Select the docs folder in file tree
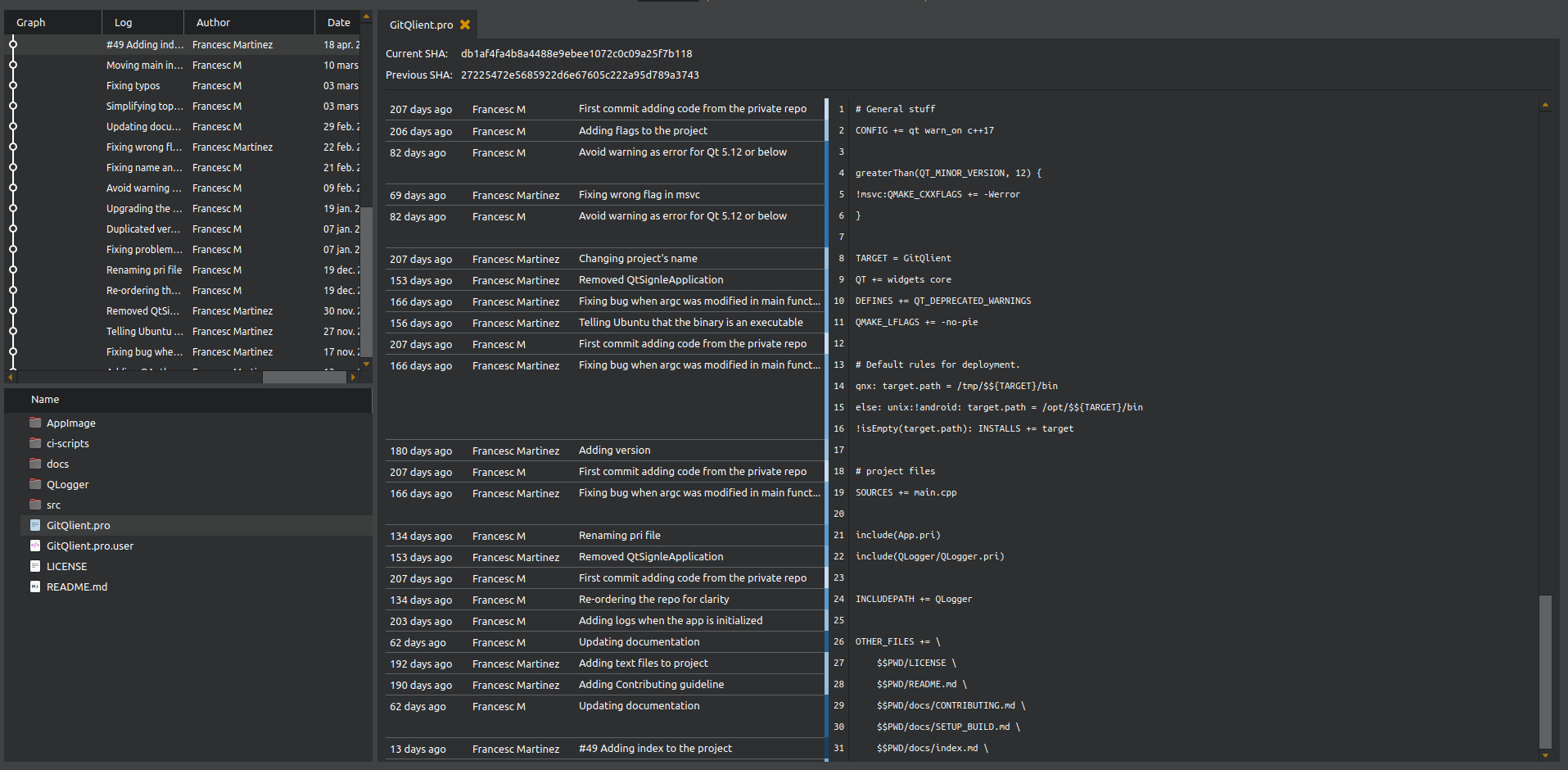Screen dimensions: 1568x770 coord(57,464)
